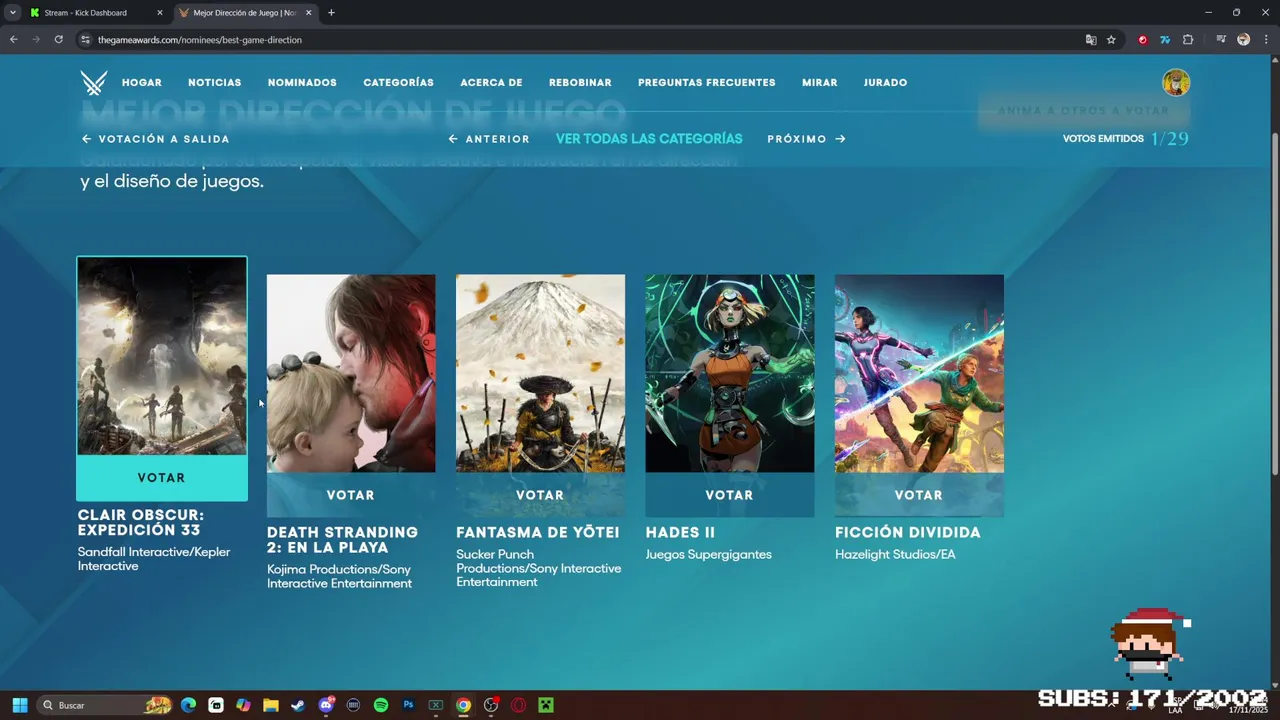Reload the page with the refresh icon

59,40
